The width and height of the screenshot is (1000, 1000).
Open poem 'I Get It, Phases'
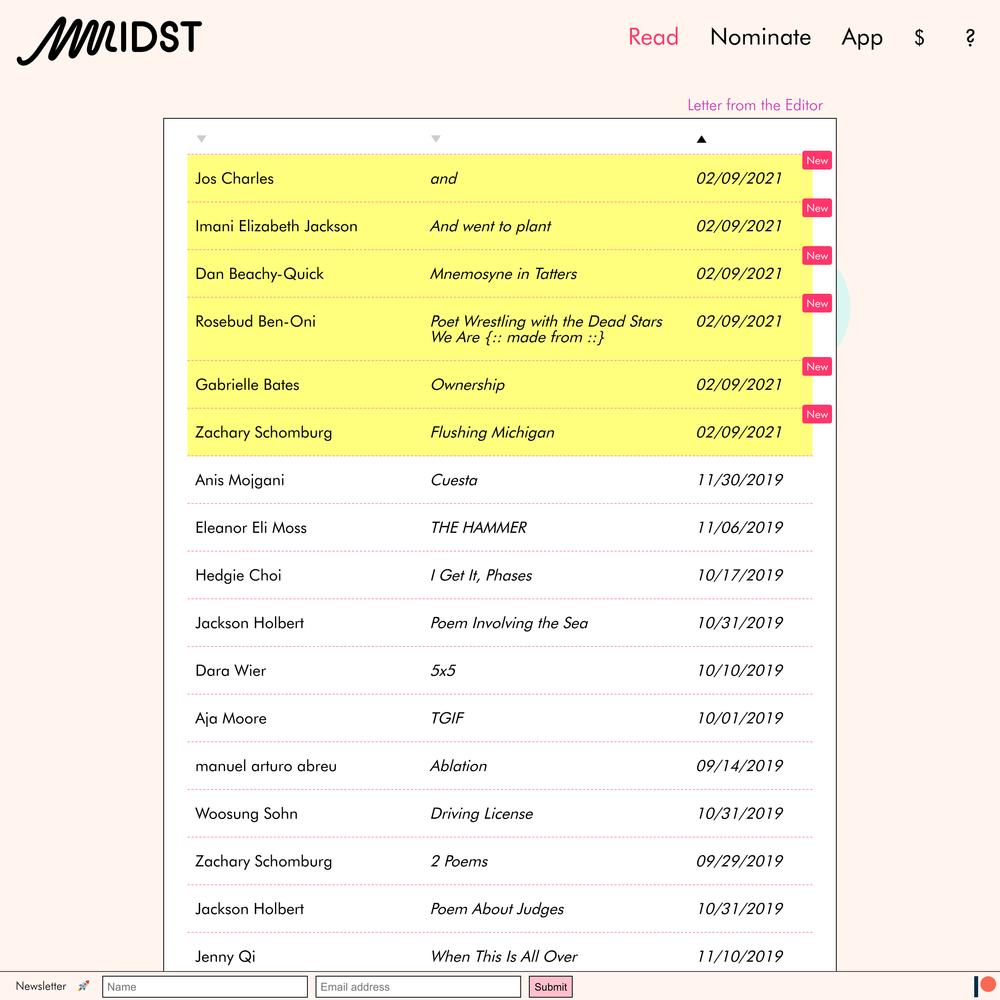481,576
